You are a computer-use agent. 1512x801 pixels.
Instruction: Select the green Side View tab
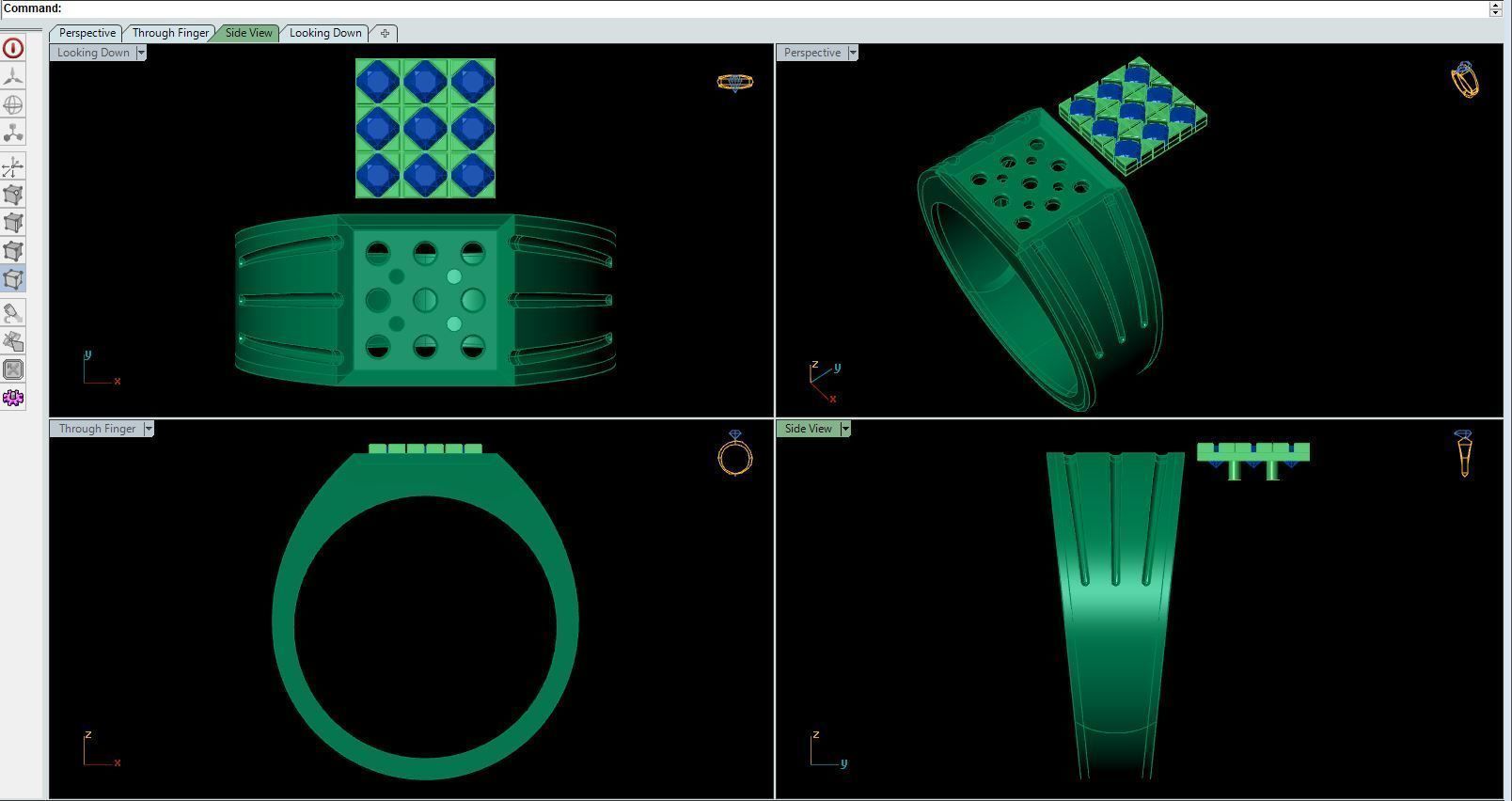(x=248, y=33)
